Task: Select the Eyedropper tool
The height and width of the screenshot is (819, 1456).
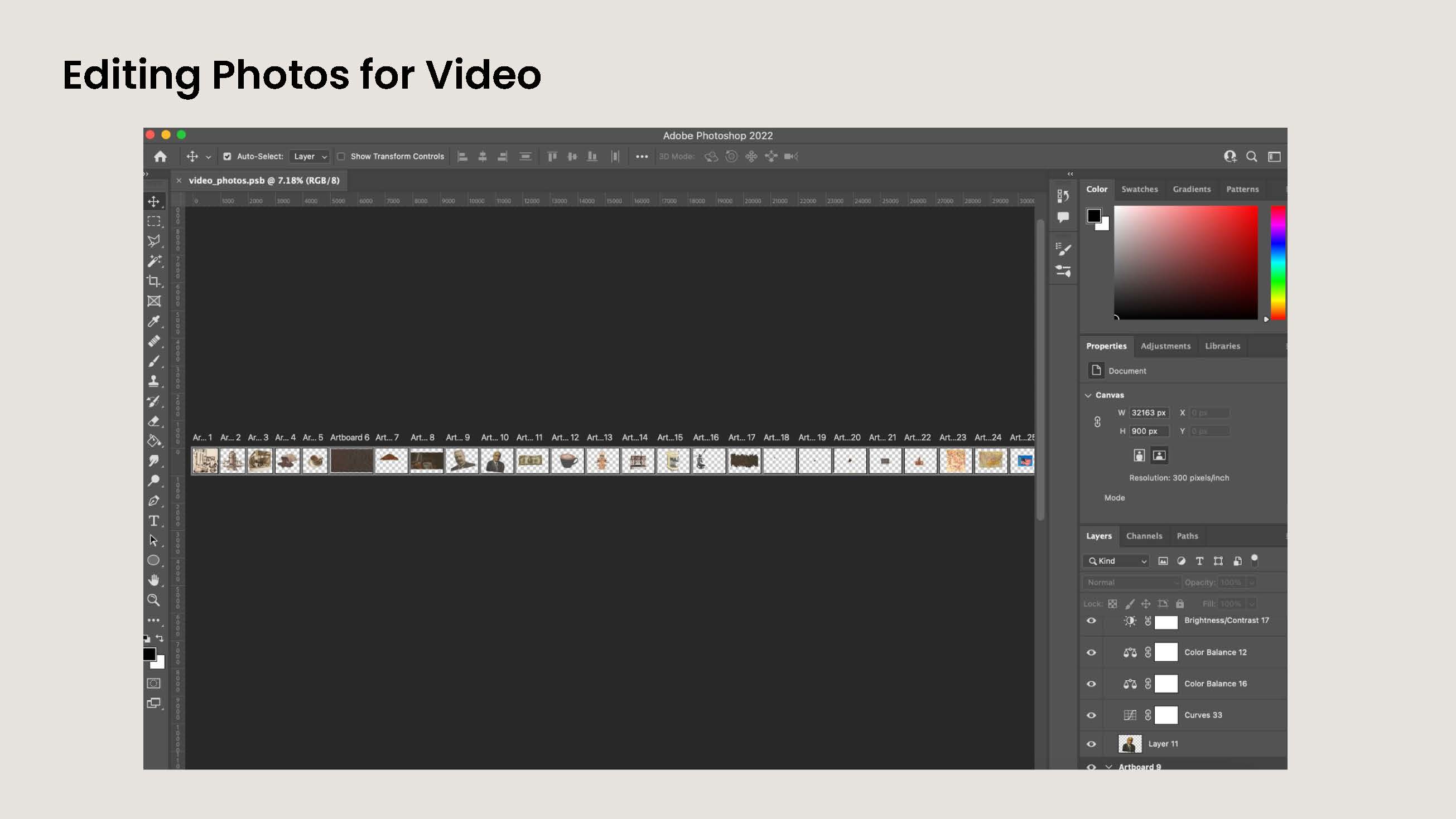Action: [153, 321]
